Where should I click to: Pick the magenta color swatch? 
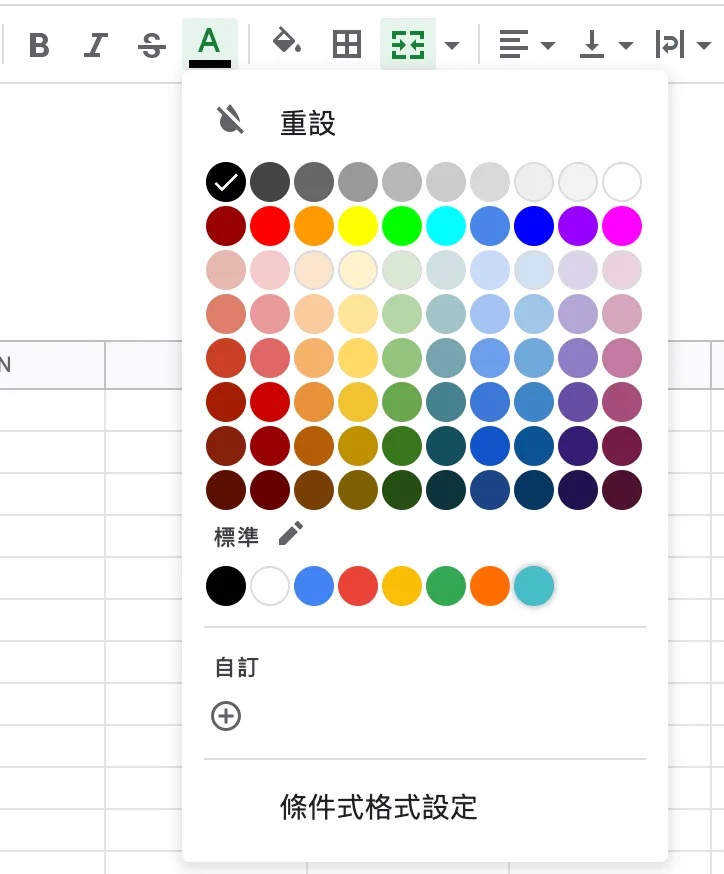pyautogui.click(x=622, y=226)
